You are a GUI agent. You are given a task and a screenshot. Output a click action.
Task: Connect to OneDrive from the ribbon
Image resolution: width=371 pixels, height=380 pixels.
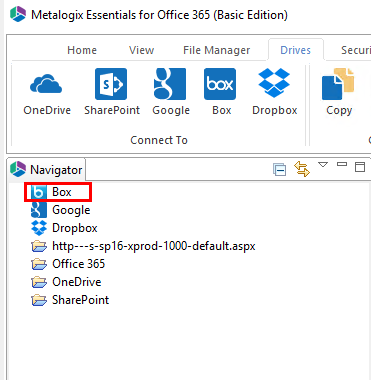[47, 92]
